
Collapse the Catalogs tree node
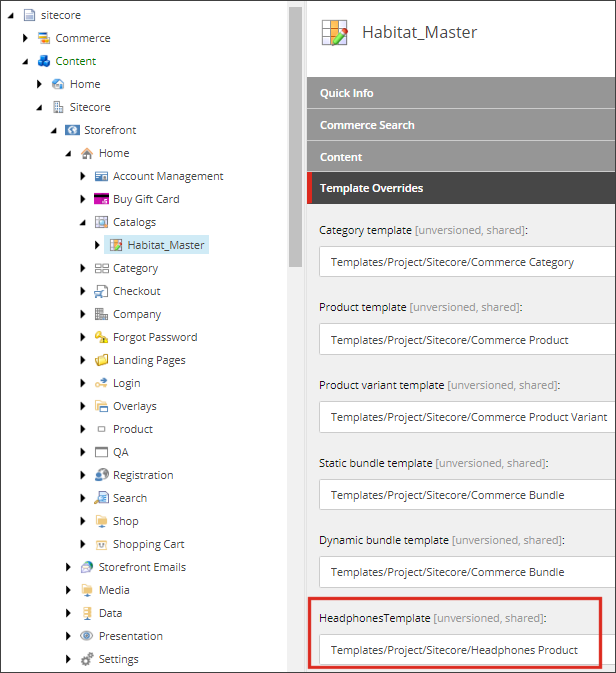click(82, 222)
